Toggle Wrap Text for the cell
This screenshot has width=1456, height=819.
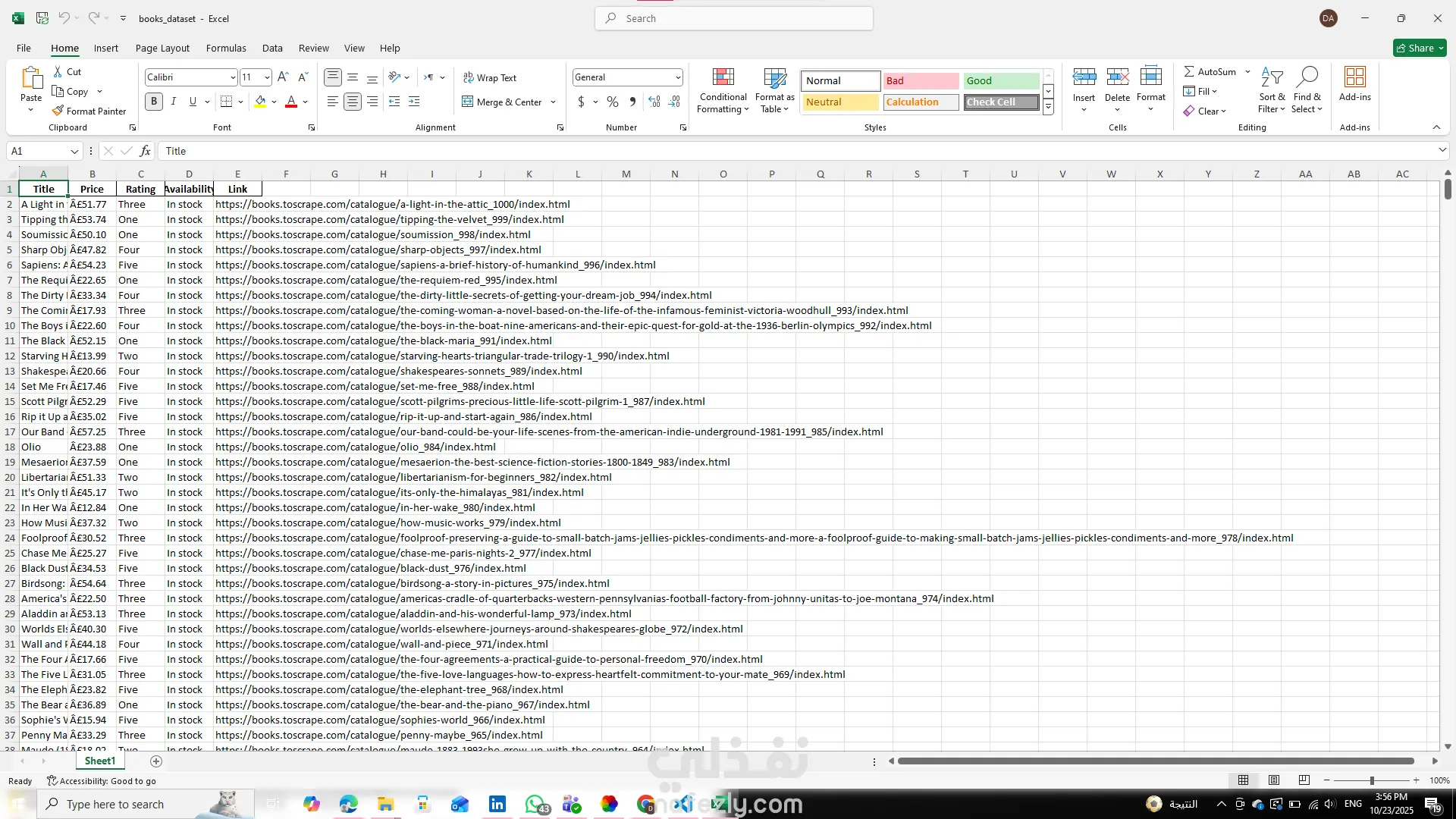489,77
